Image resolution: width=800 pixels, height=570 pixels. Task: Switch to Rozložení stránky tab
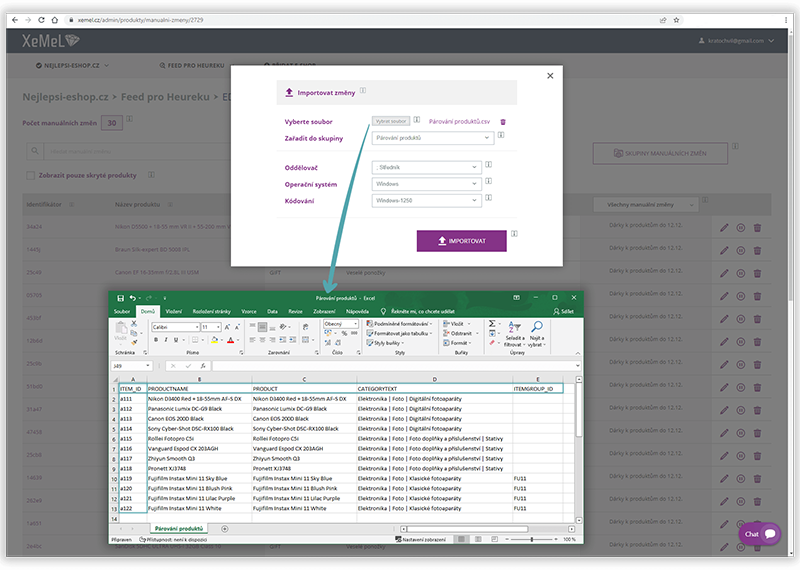(x=212, y=311)
